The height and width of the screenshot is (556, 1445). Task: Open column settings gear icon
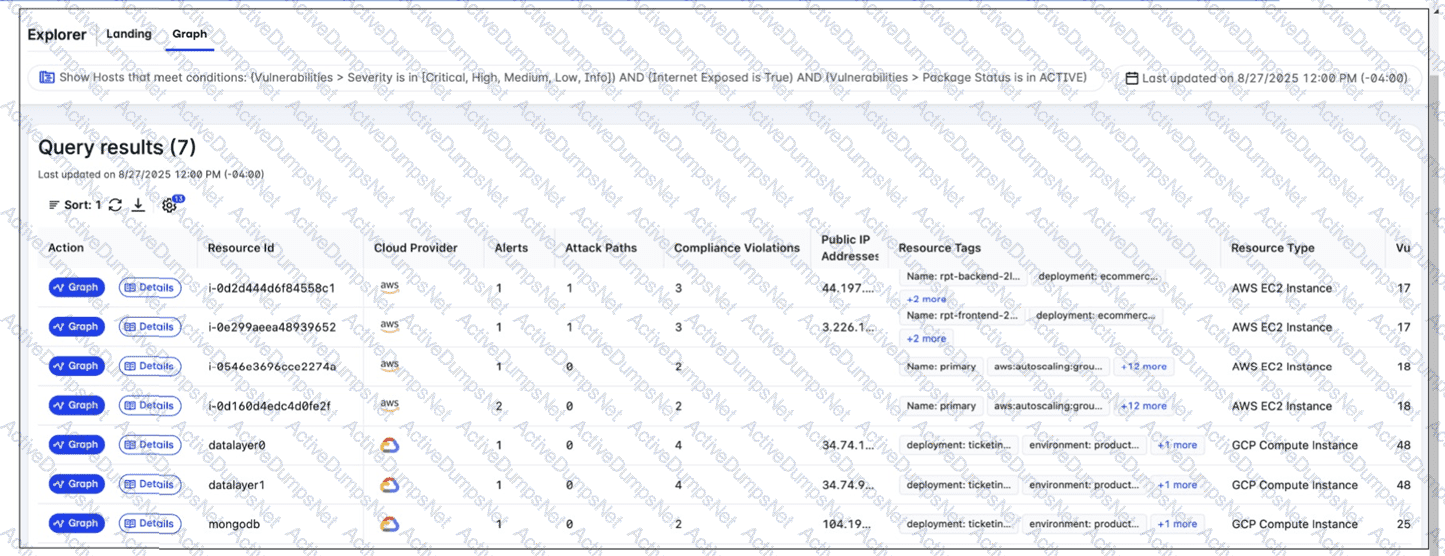(x=169, y=205)
